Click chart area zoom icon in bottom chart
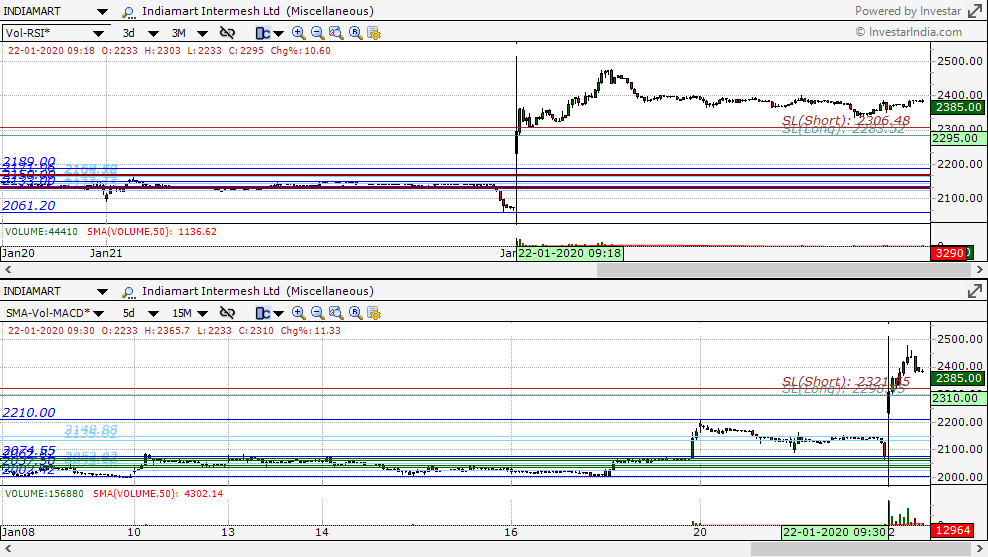The image size is (988, 557). [336, 313]
